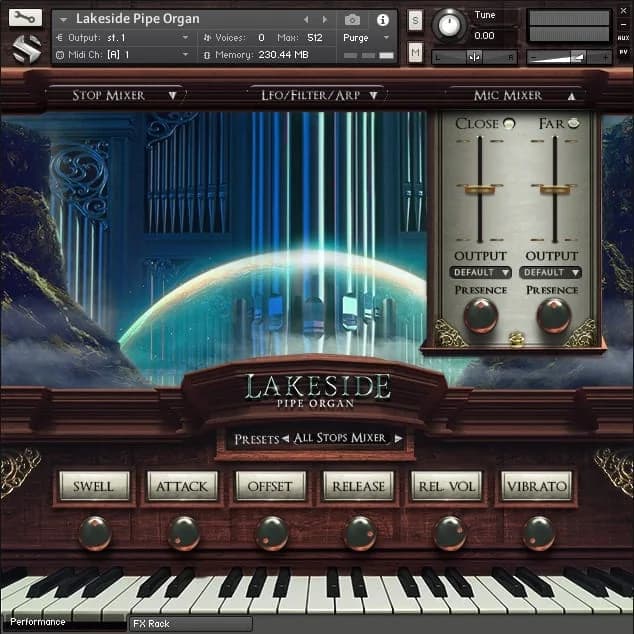Viewport: 634px width, 634px height.
Task: Click the Far mic Presence knob
Action: coord(554,315)
